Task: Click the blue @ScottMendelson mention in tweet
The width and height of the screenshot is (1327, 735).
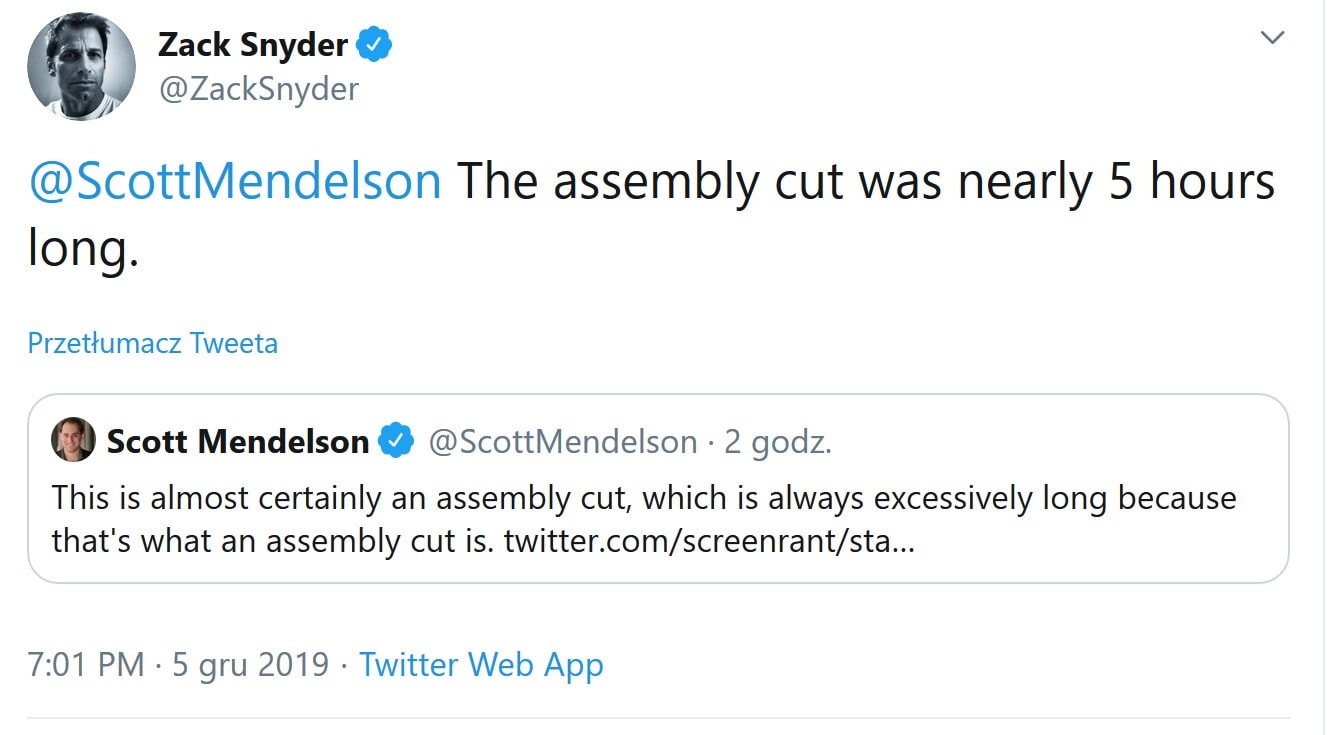Action: 235,182
